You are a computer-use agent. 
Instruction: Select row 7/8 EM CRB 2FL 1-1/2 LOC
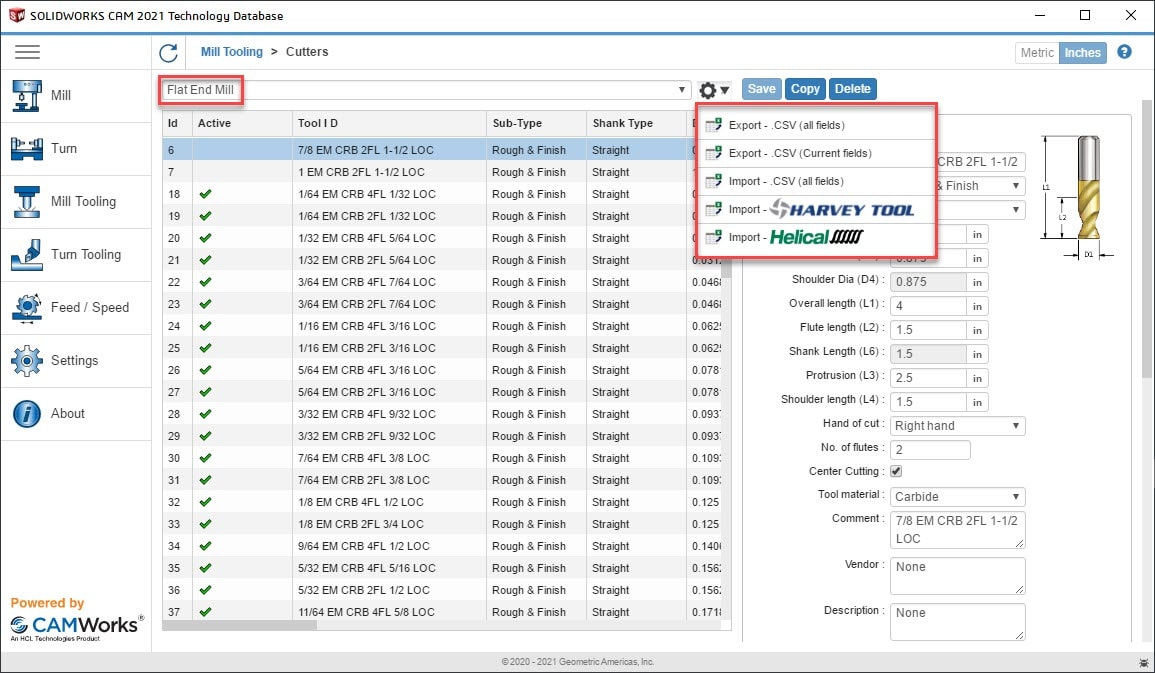pyautogui.click(x=442, y=150)
